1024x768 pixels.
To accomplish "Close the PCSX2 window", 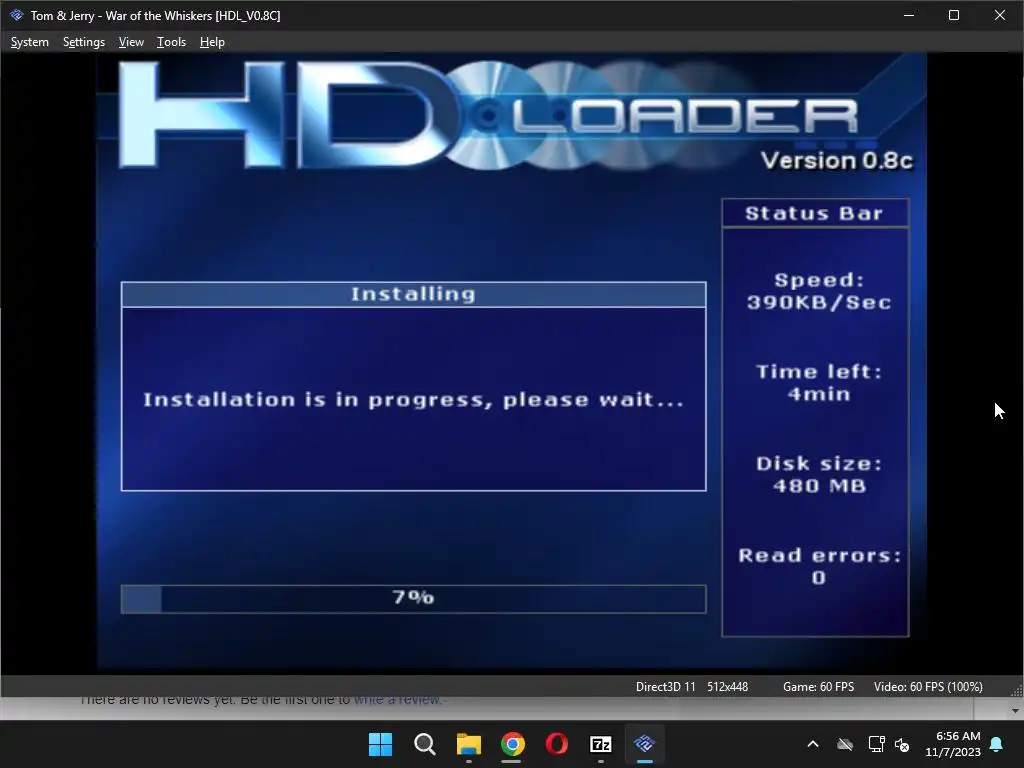I will [1000, 15].
